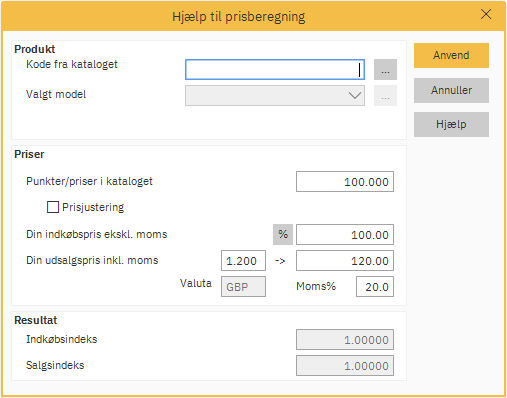
Task: Click the dialog title Hjælp til prisberegning
Action: pos(239,17)
